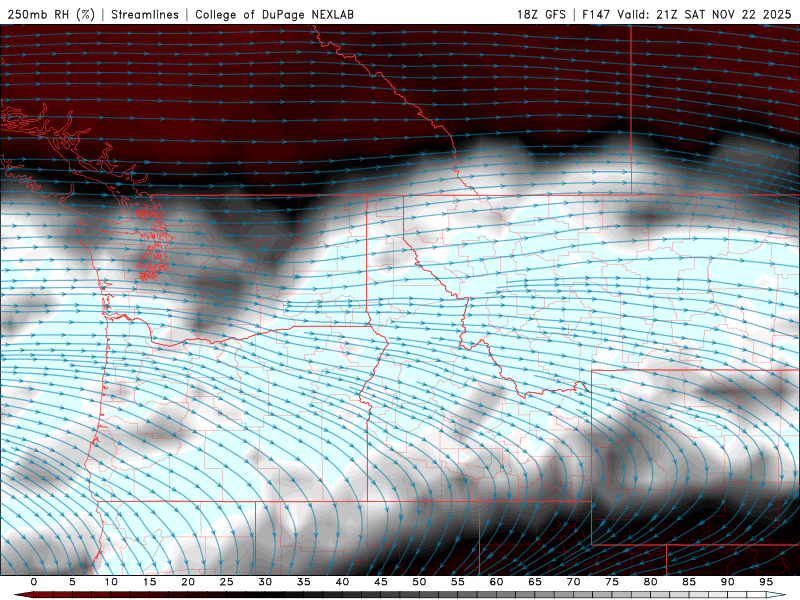Click the "90" label on the color scale

[x=727, y=582]
